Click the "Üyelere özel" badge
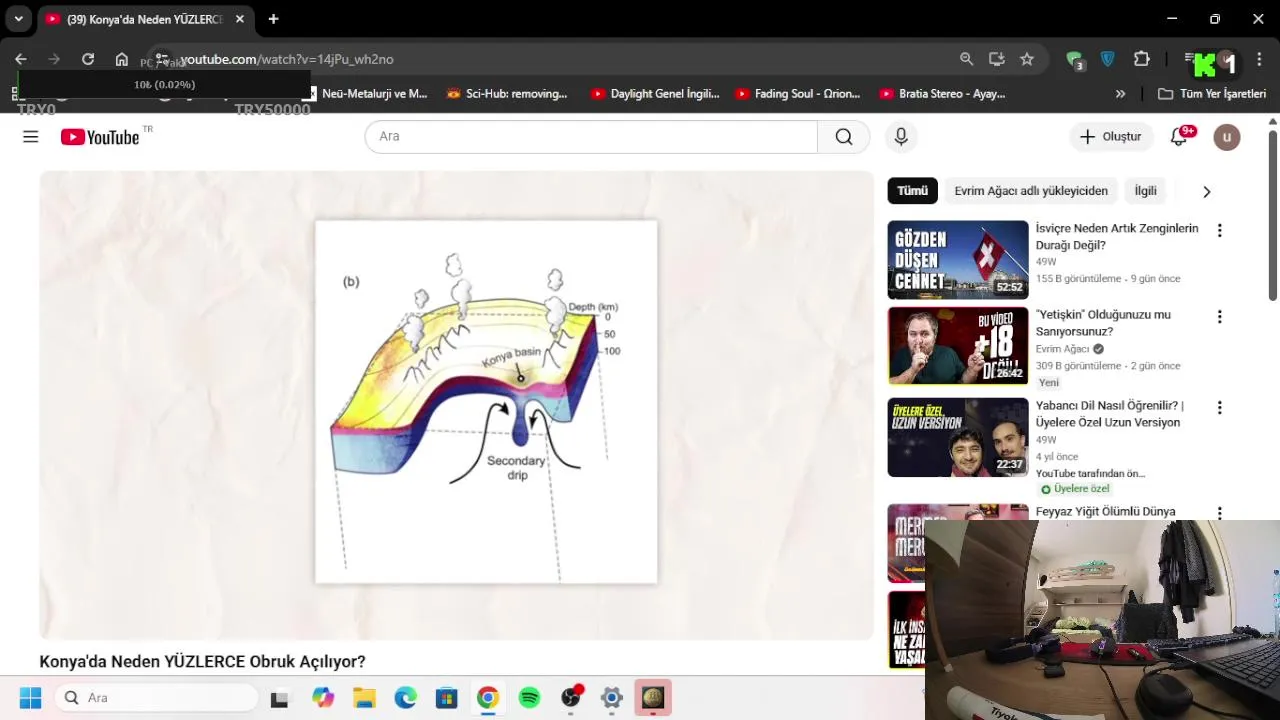 pos(1076,489)
